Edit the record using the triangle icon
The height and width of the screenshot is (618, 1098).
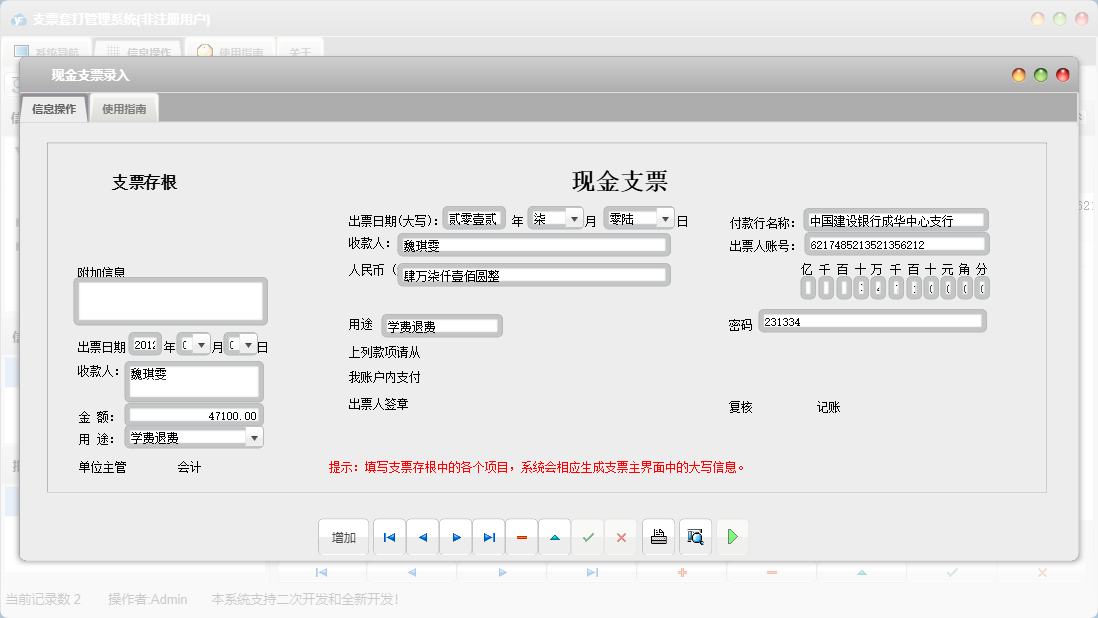[x=554, y=537]
